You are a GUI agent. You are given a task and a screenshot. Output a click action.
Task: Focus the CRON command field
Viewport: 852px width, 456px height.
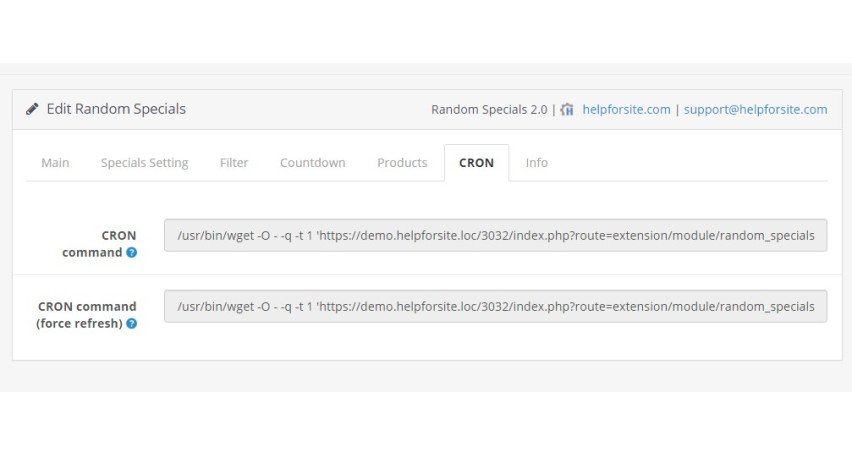496,235
